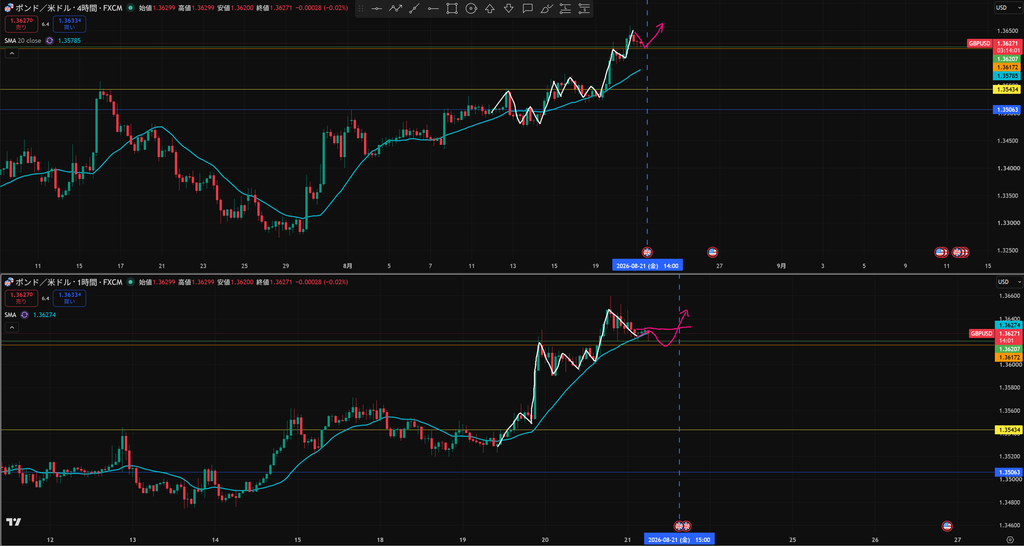Click SMA value 1.35785 in 4-hour legend
The width and height of the screenshot is (1024, 546).
(x=71, y=40)
